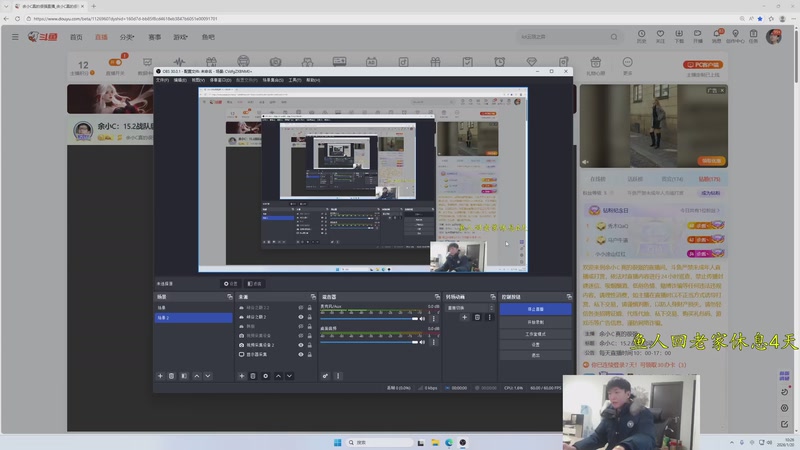Open the 文件 menu in OBS
The height and width of the screenshot is (450, 800).
point(162,80)
